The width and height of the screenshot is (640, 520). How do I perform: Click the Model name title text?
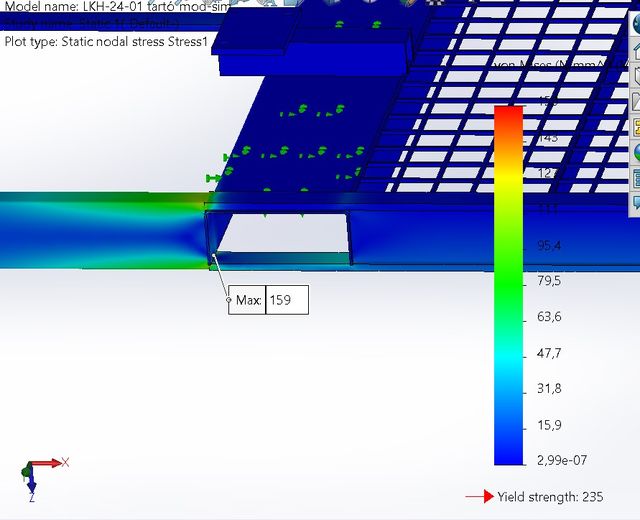coord(118,7)
